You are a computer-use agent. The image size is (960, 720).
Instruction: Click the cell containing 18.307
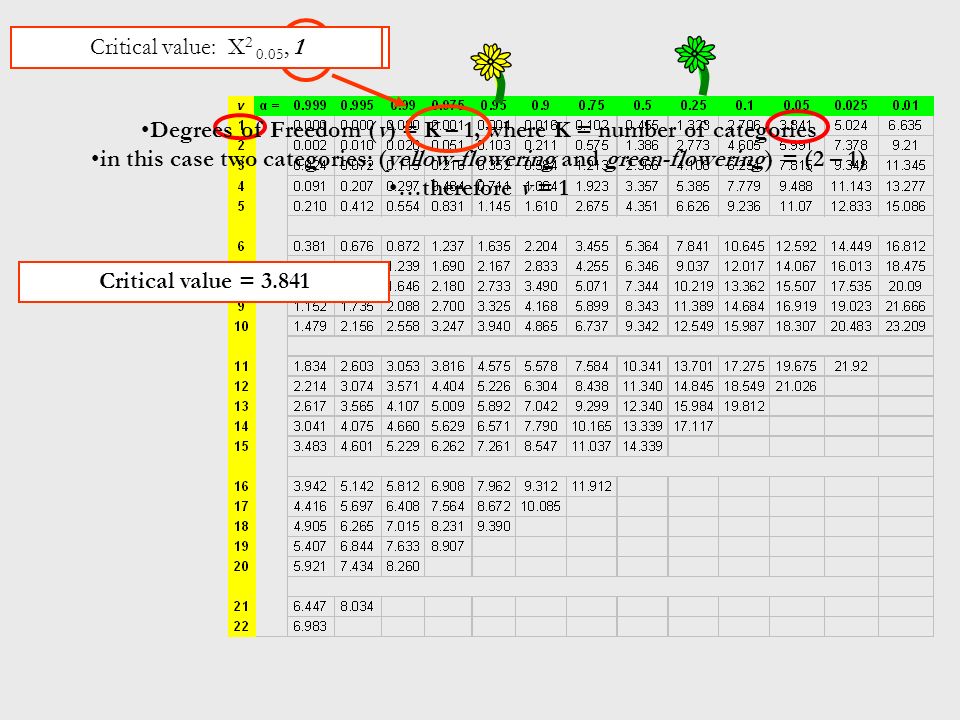coord(796,326)
